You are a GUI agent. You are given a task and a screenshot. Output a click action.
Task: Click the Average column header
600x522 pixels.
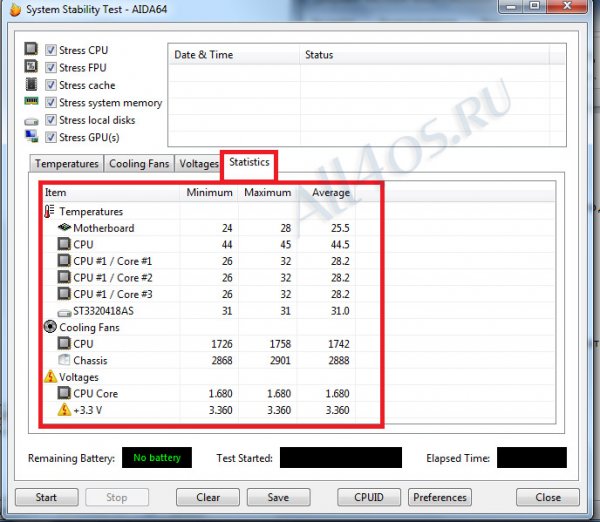tap(326, 192)
